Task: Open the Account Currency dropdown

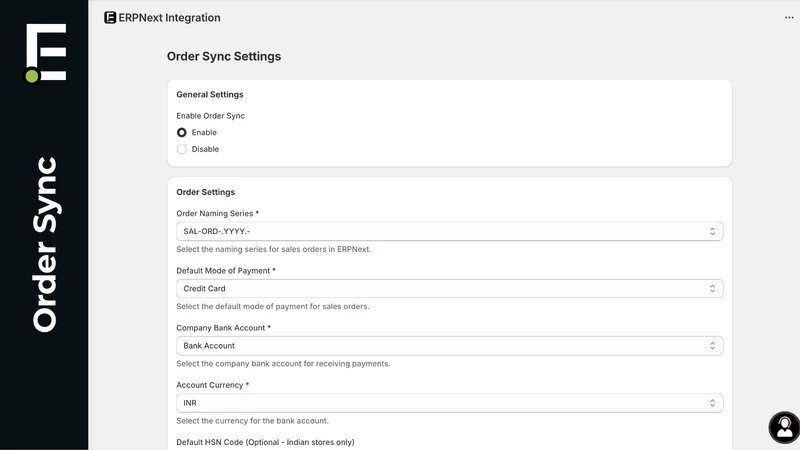Action: coord(449,403)
